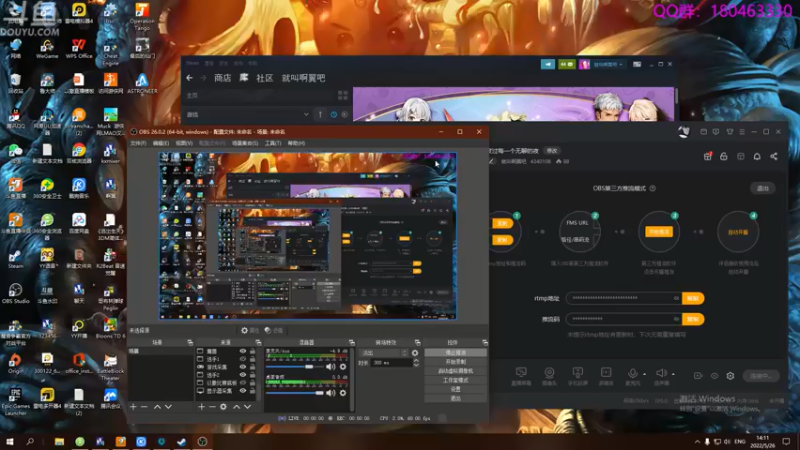Click 停止推流 in OBS controls
Viewport: 800px width, 450px height.
click(x=455, y=353)
